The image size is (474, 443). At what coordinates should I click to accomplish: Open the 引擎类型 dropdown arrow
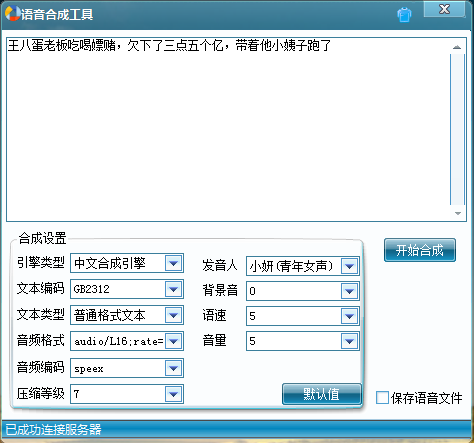tap(173, 263)
